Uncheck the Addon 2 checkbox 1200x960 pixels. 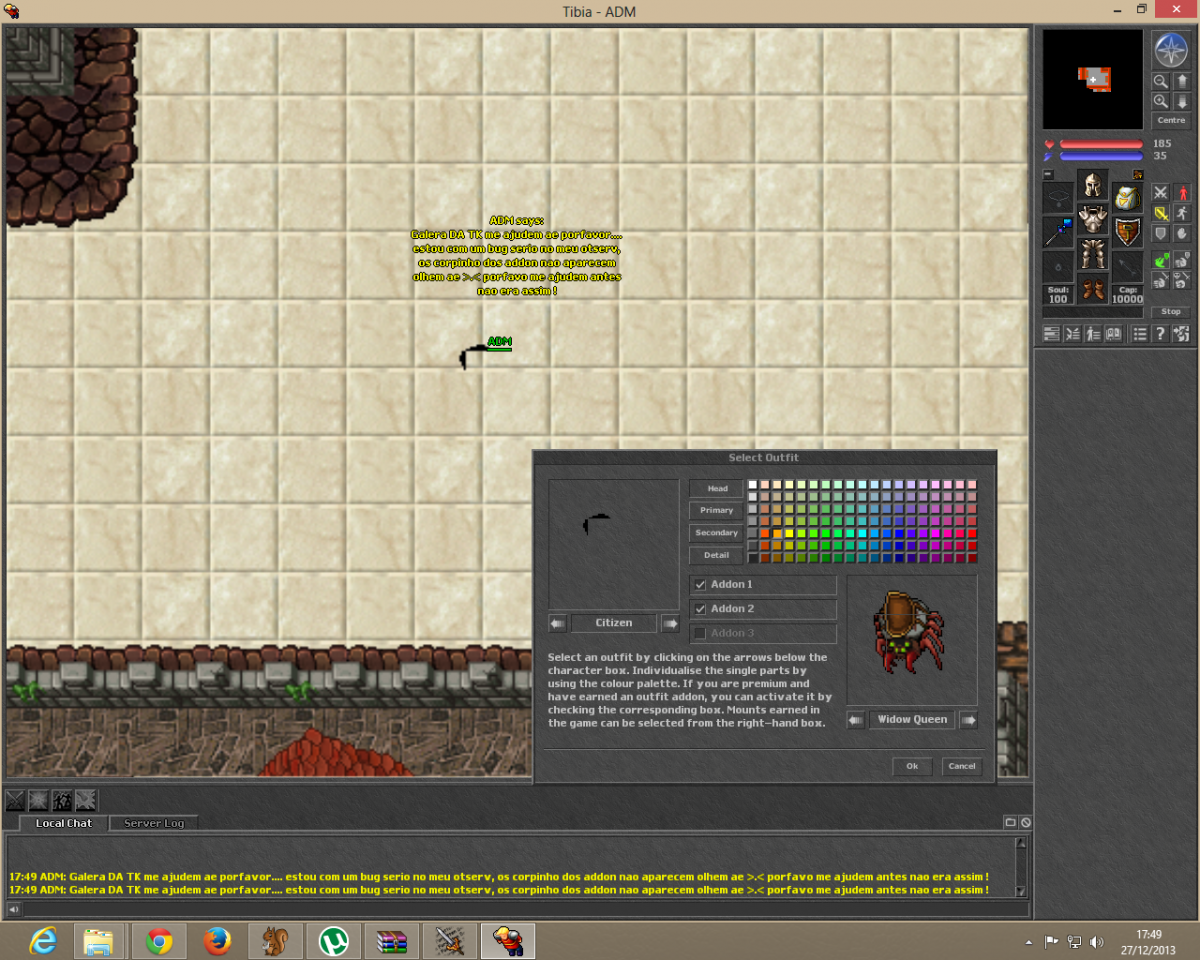click(700, 609)
